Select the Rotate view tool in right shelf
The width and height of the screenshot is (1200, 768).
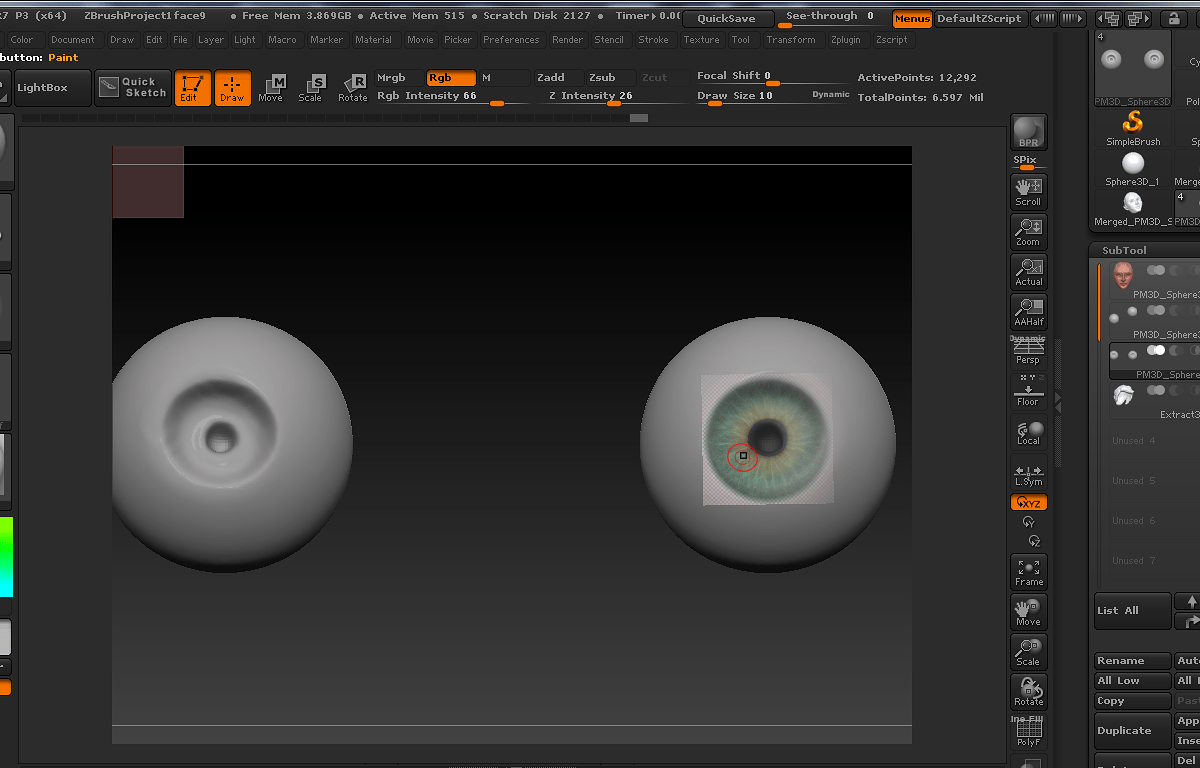pos(1028,691)
